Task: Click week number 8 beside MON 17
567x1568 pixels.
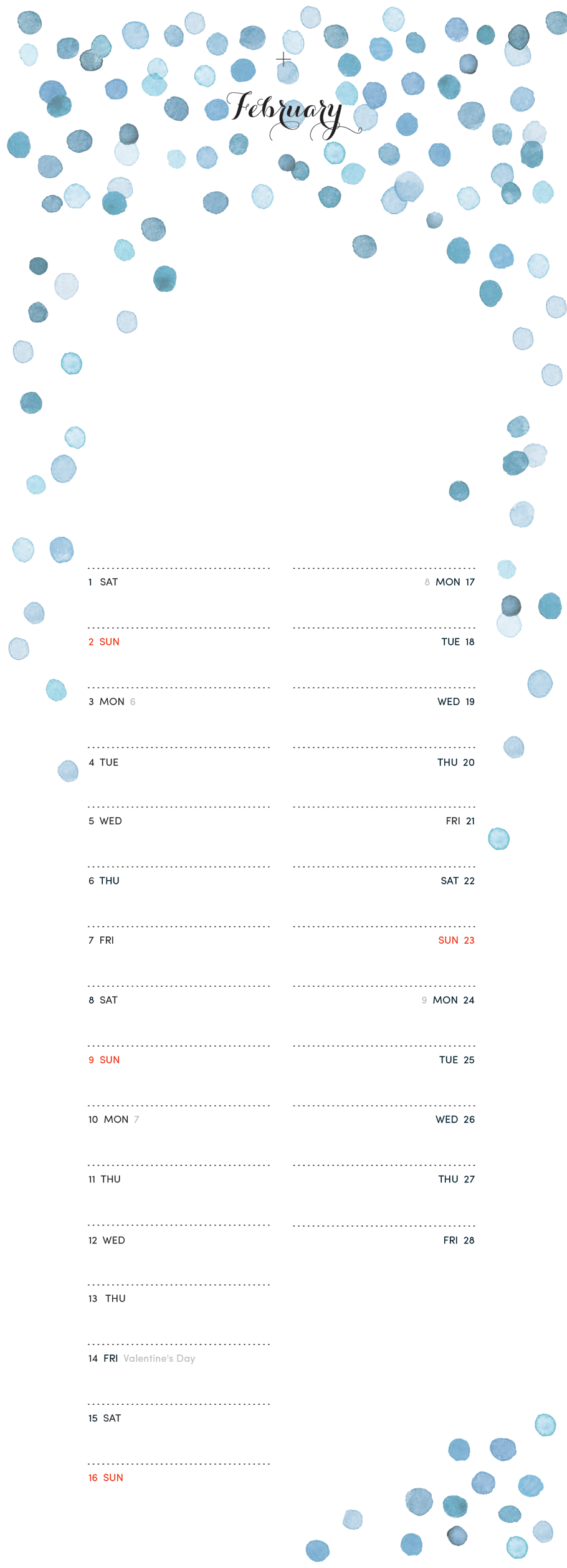Action: [x=427, y=582]
